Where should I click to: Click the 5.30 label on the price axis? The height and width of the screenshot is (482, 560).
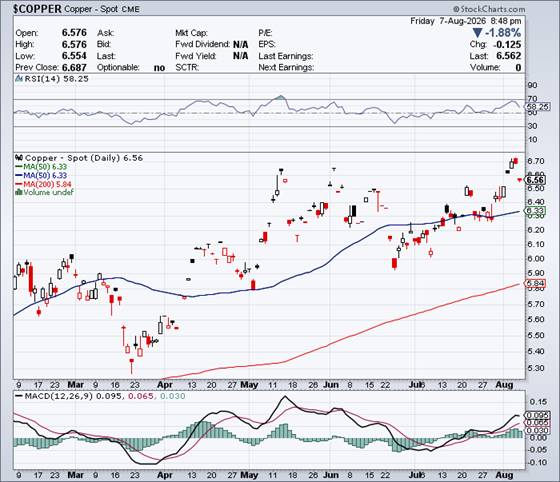point(536,368)
